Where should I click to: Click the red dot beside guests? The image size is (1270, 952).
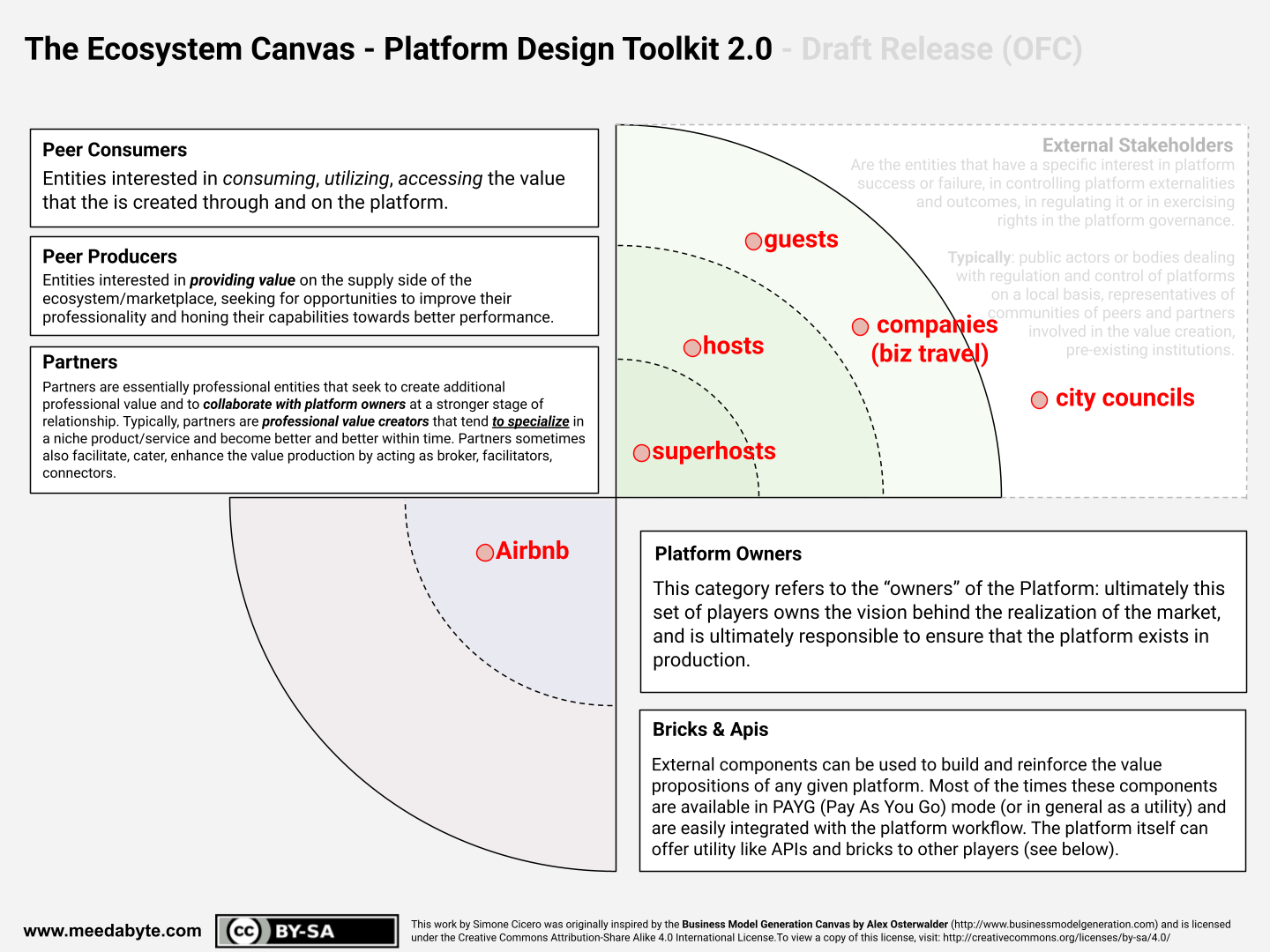tap(753, 242)
